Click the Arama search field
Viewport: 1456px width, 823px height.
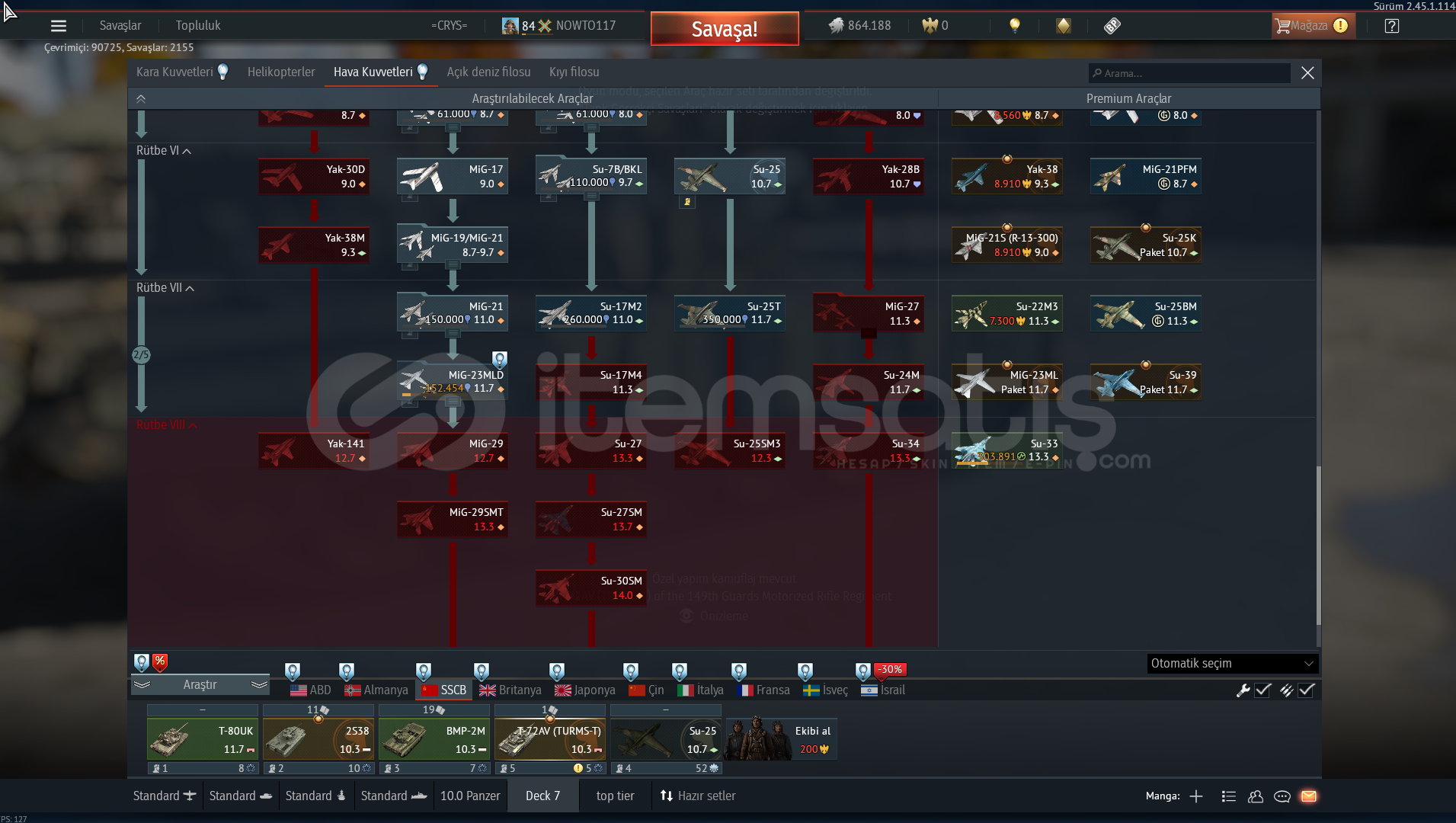1189,73
